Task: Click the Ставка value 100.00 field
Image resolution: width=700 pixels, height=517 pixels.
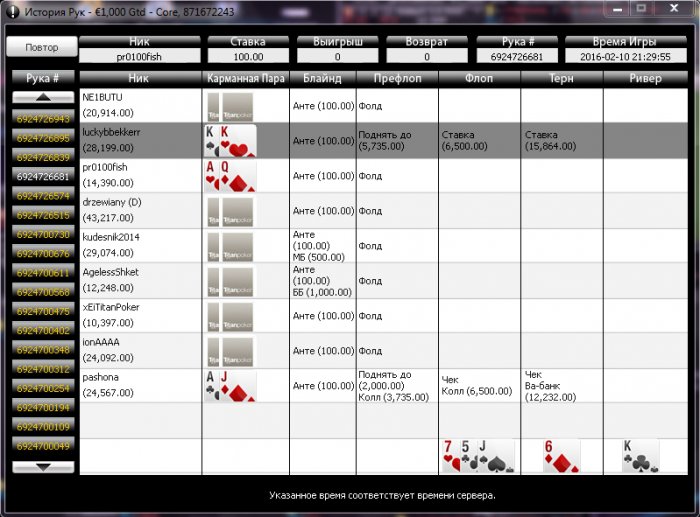Action: point(248,57)
